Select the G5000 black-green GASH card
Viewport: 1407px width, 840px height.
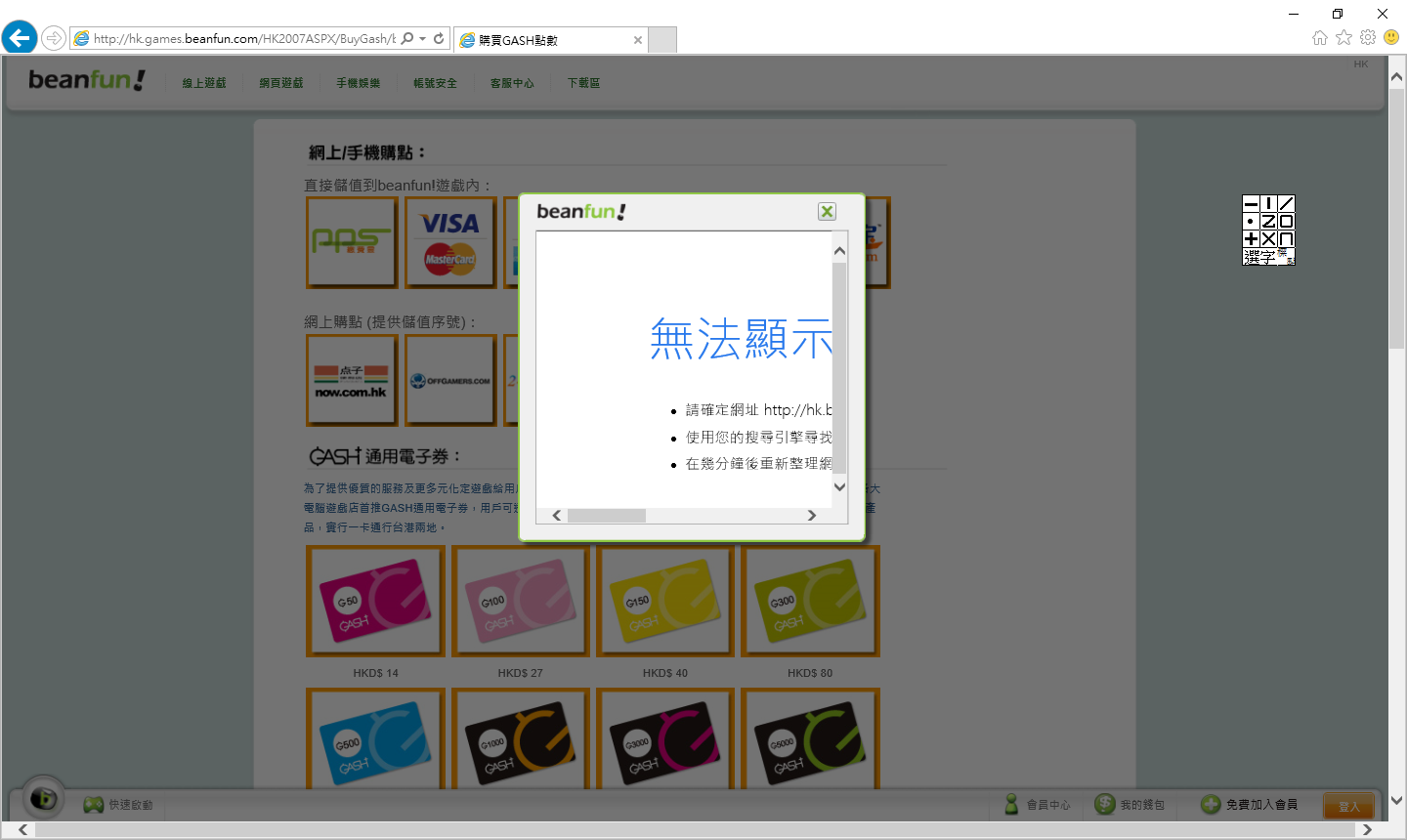click(x=810, y=738)
